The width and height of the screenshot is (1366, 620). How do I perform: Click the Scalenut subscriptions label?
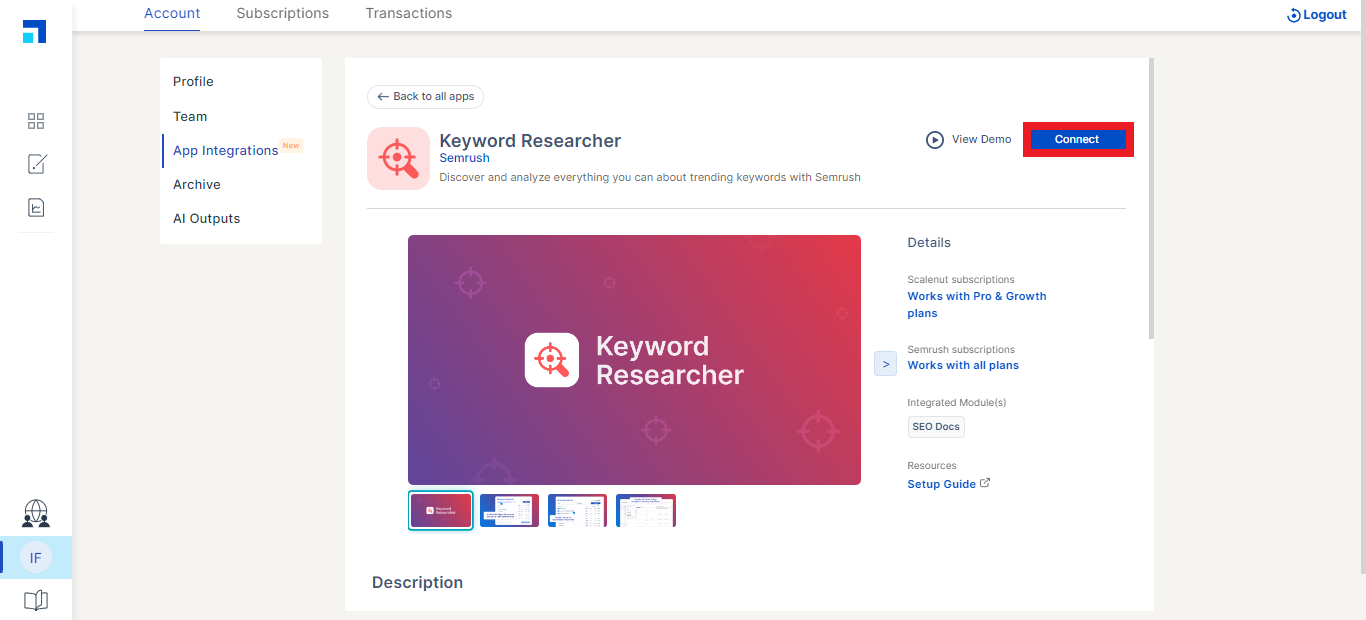961,280
